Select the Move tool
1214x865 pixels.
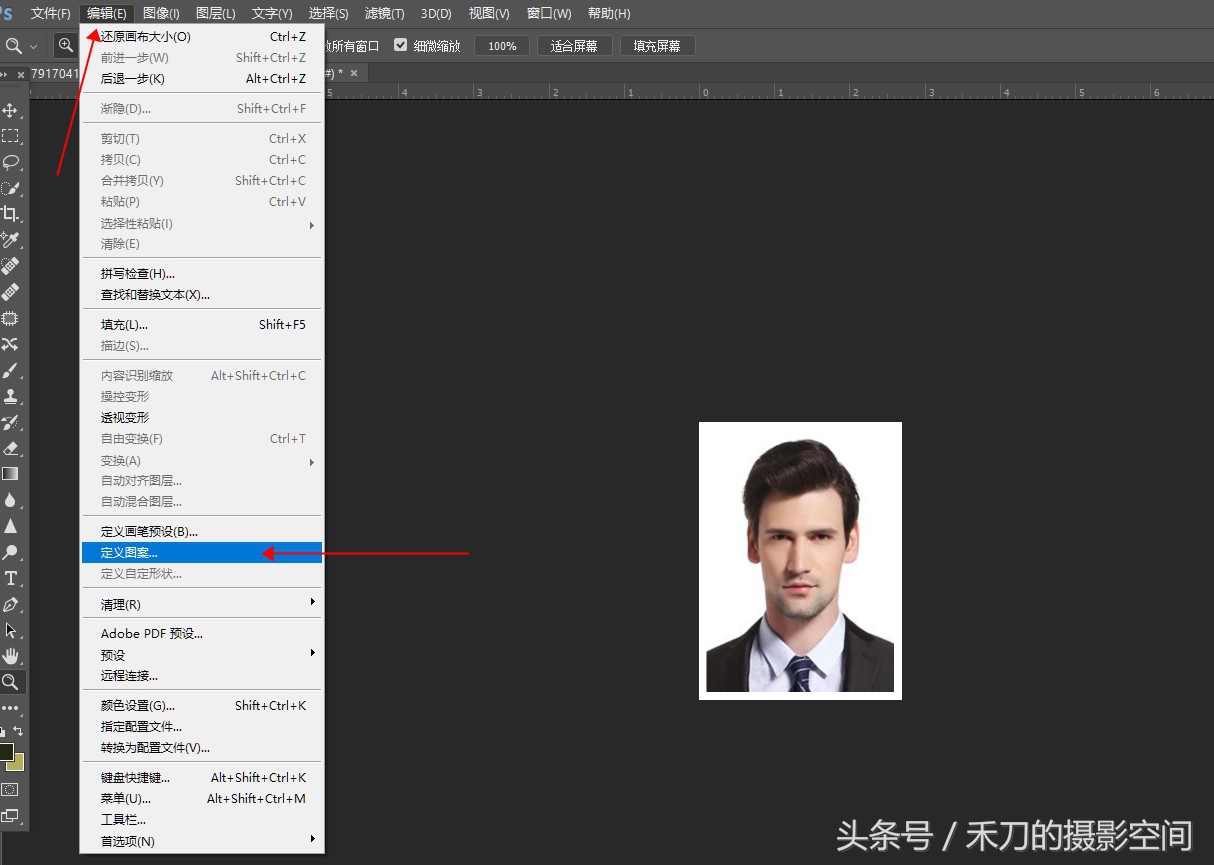[x=11, y=110]
